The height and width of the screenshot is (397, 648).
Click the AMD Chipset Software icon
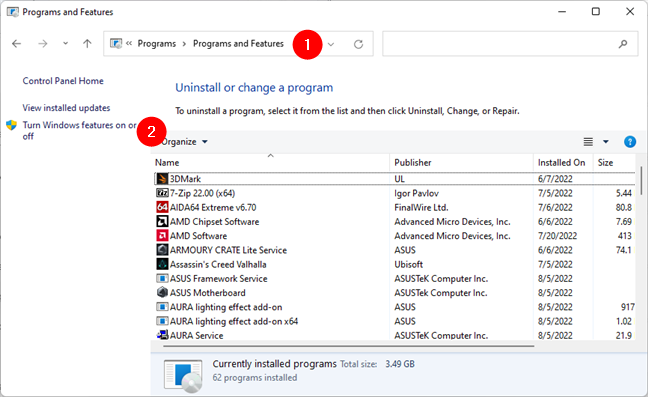click(x=162, y=221)
